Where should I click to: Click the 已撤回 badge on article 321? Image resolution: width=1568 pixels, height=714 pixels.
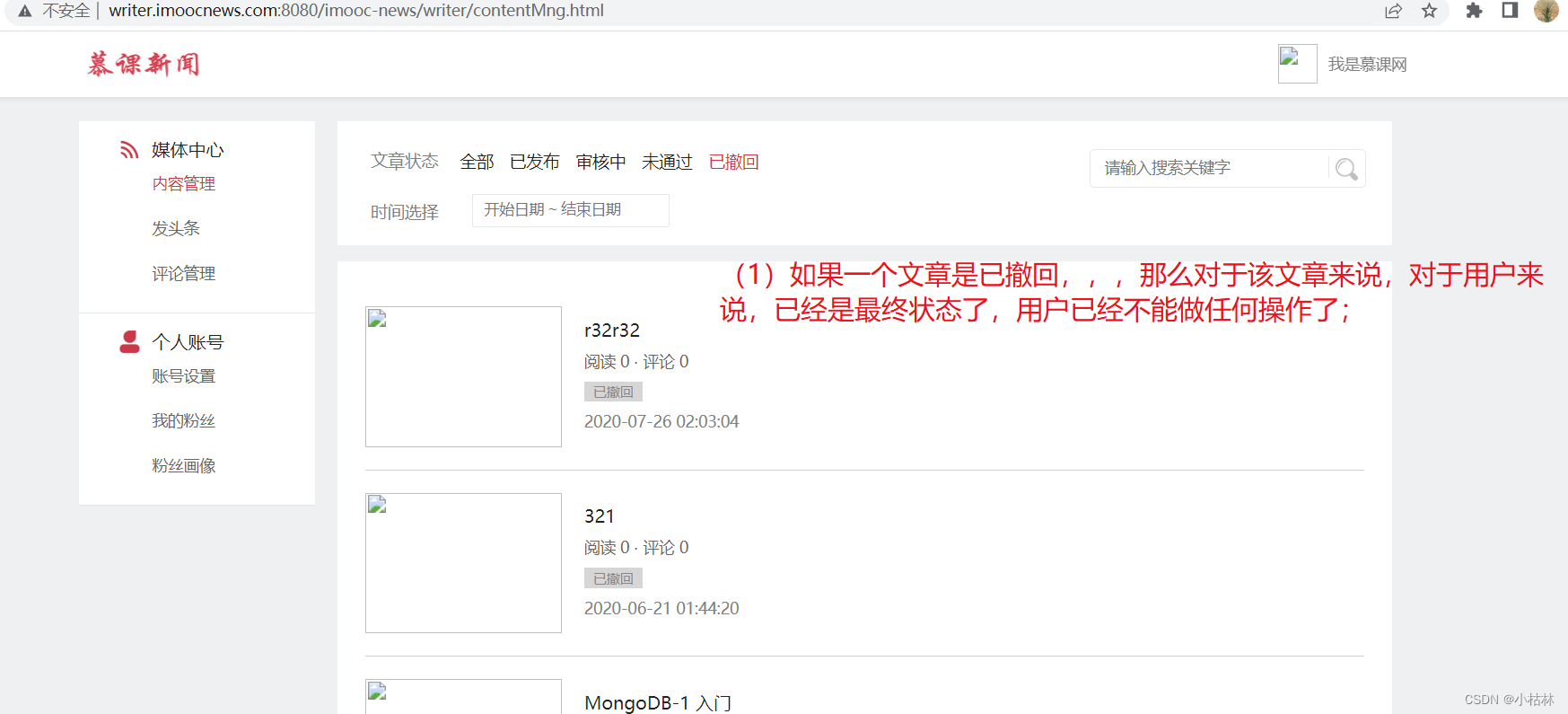(613, 578)
